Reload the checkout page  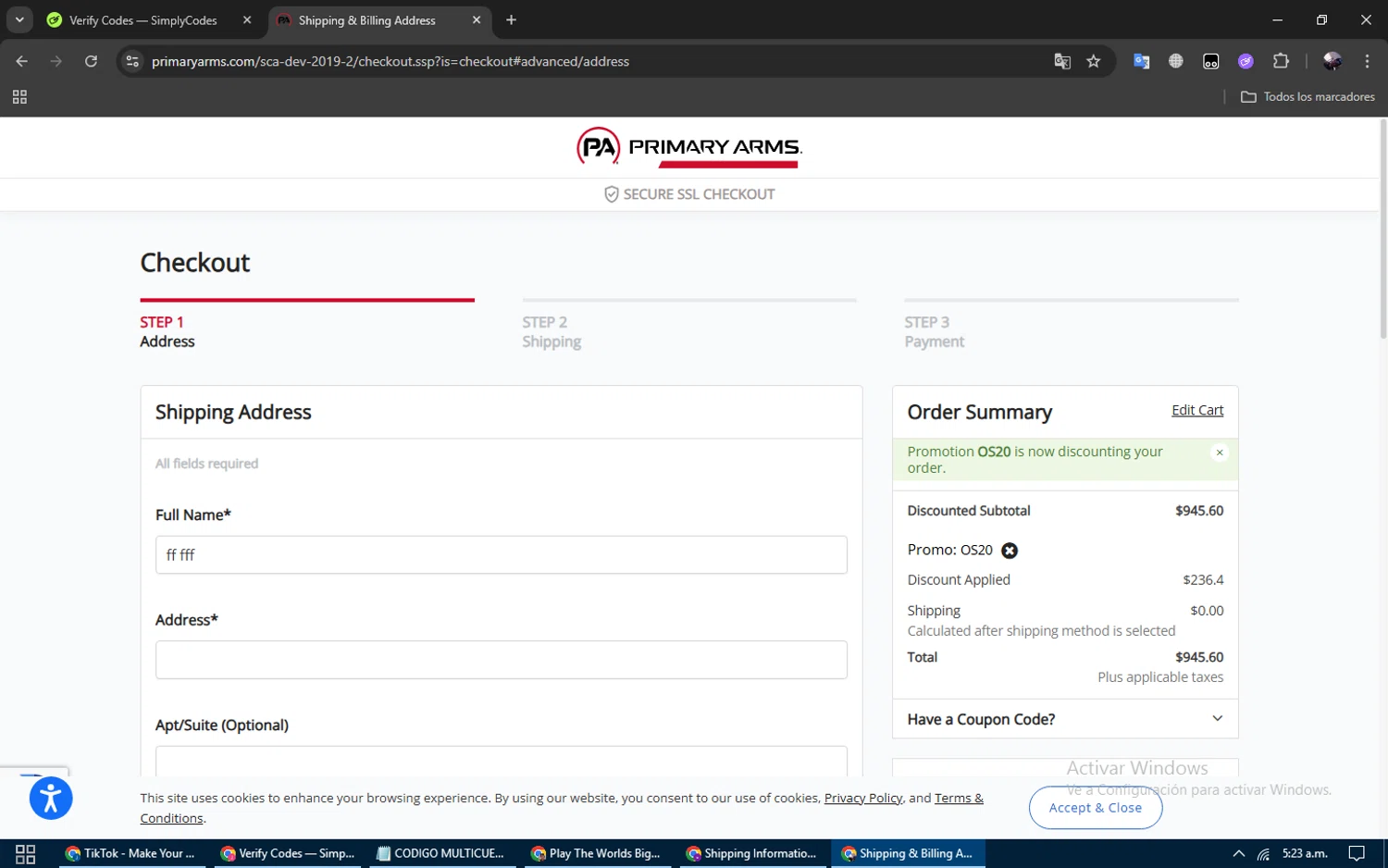[91, 61]
